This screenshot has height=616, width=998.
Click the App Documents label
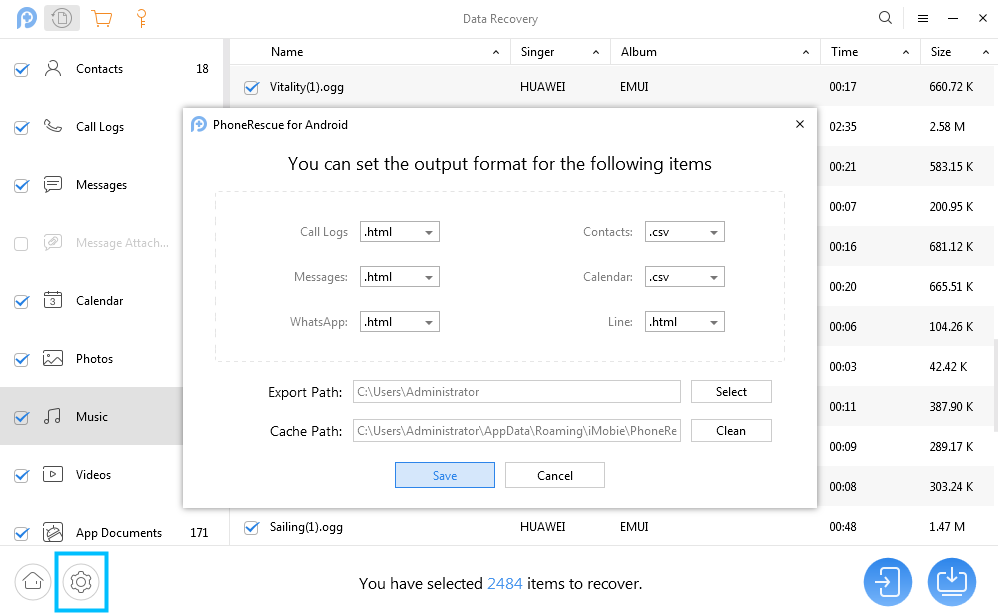(119, 533)
